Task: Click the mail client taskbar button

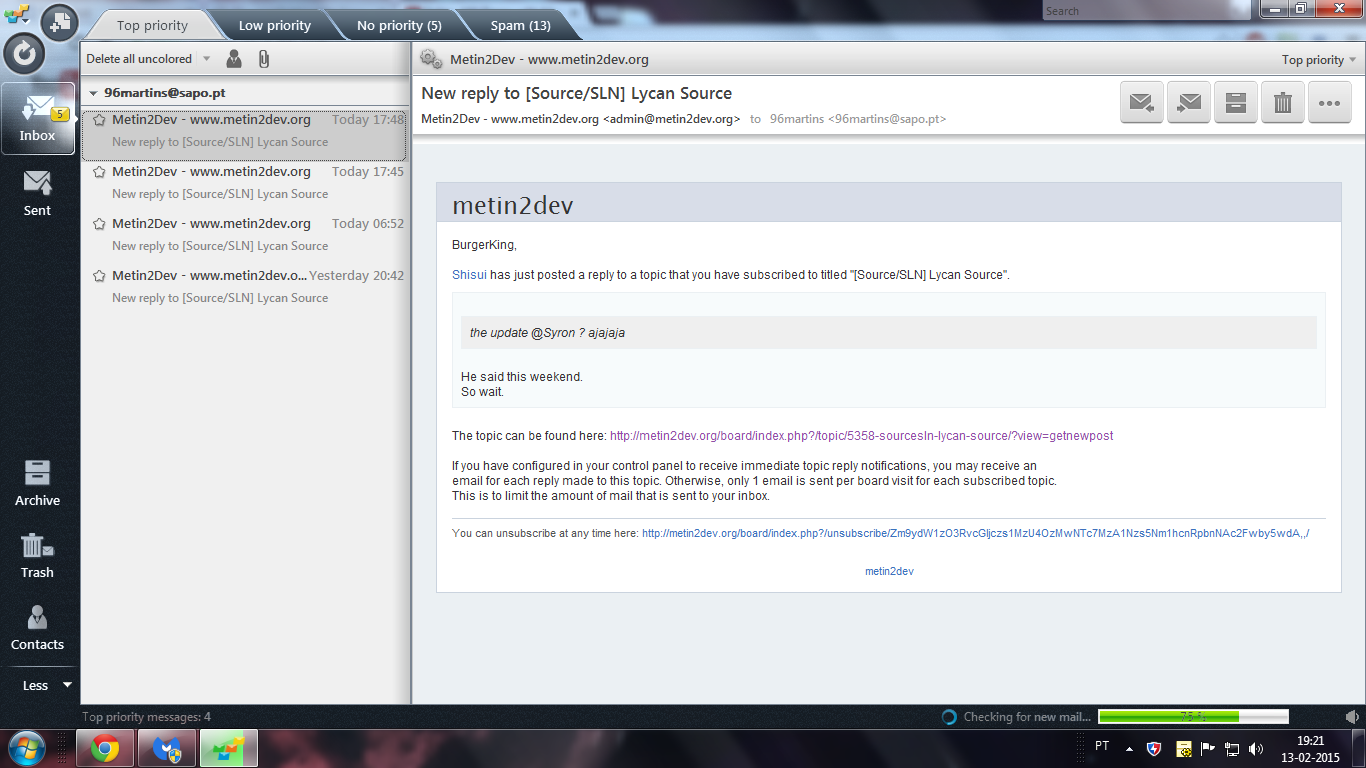Action: tap(229, 748)
